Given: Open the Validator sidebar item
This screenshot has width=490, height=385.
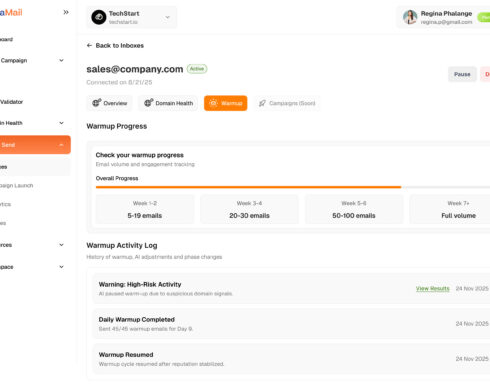Looking at the screenshot, I should (x=12, y=102).
